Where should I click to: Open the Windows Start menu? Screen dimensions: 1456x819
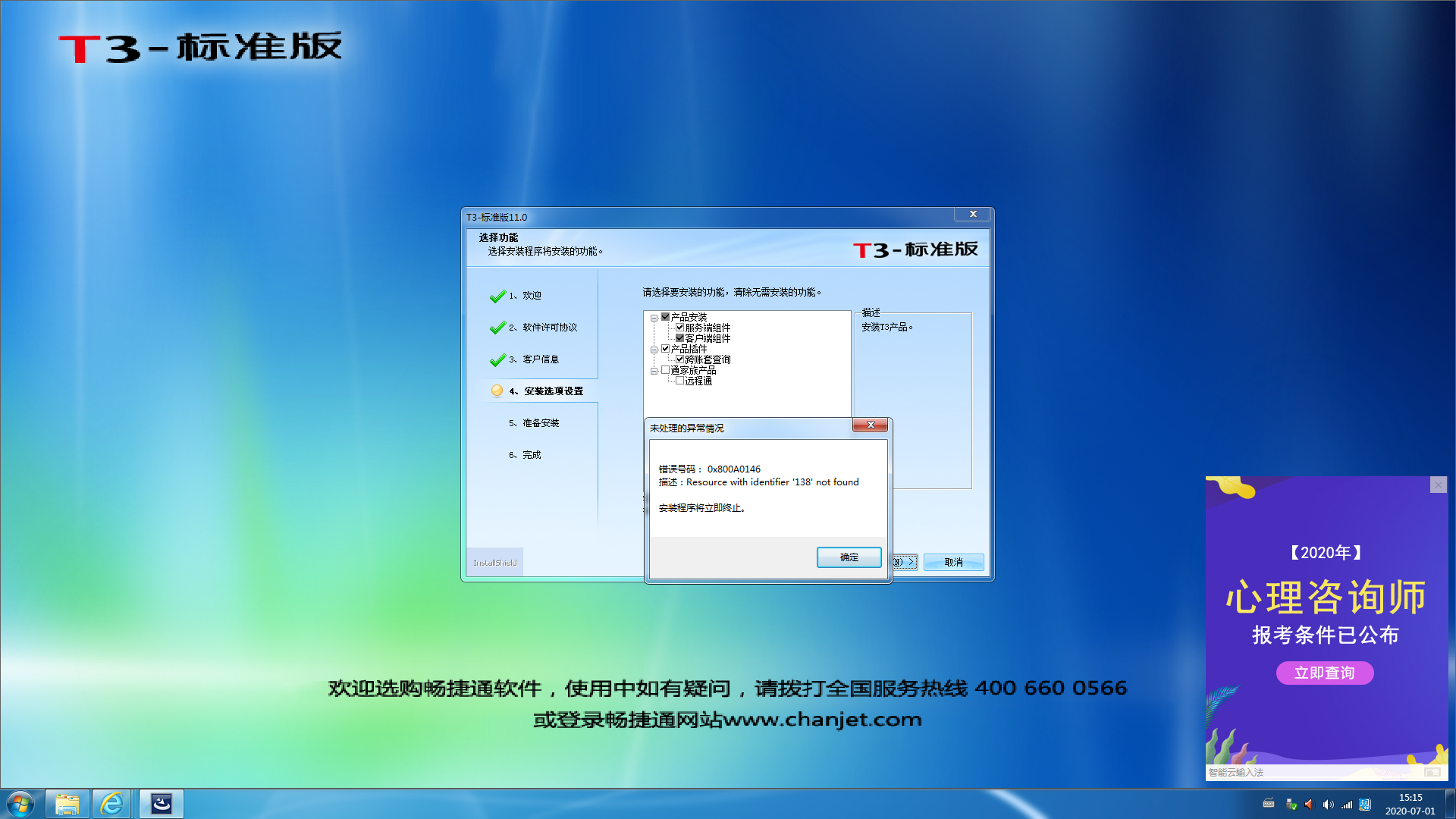(20, 804)
